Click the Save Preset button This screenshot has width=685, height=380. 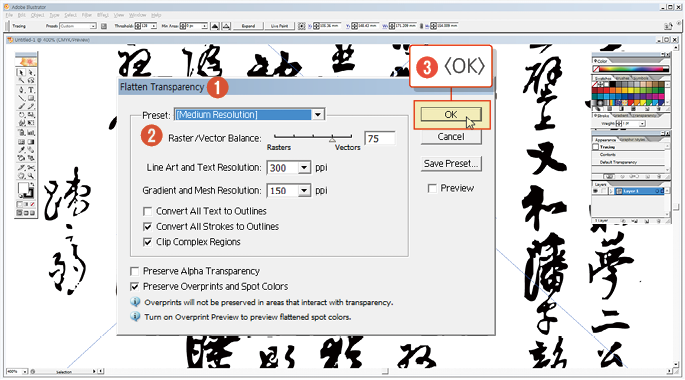[x=451, y=164]
